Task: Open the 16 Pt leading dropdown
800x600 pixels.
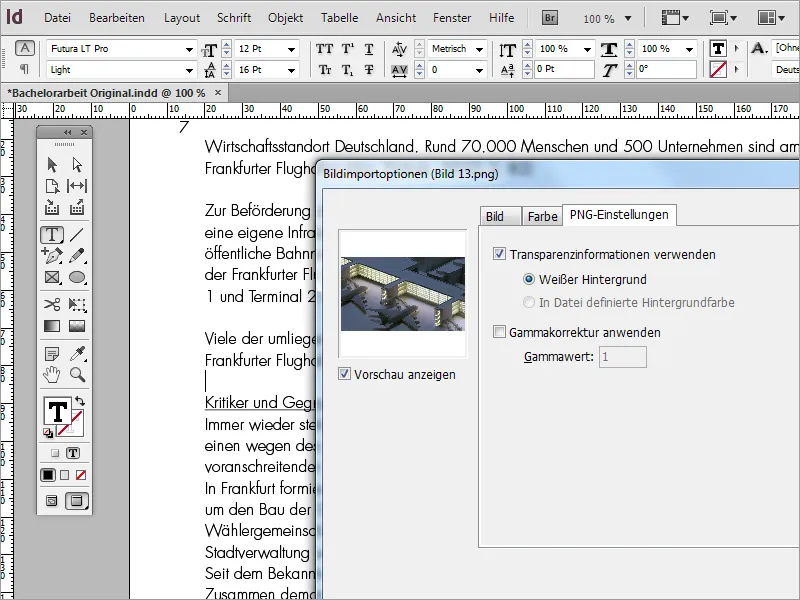Action: (x=291, y=70)
